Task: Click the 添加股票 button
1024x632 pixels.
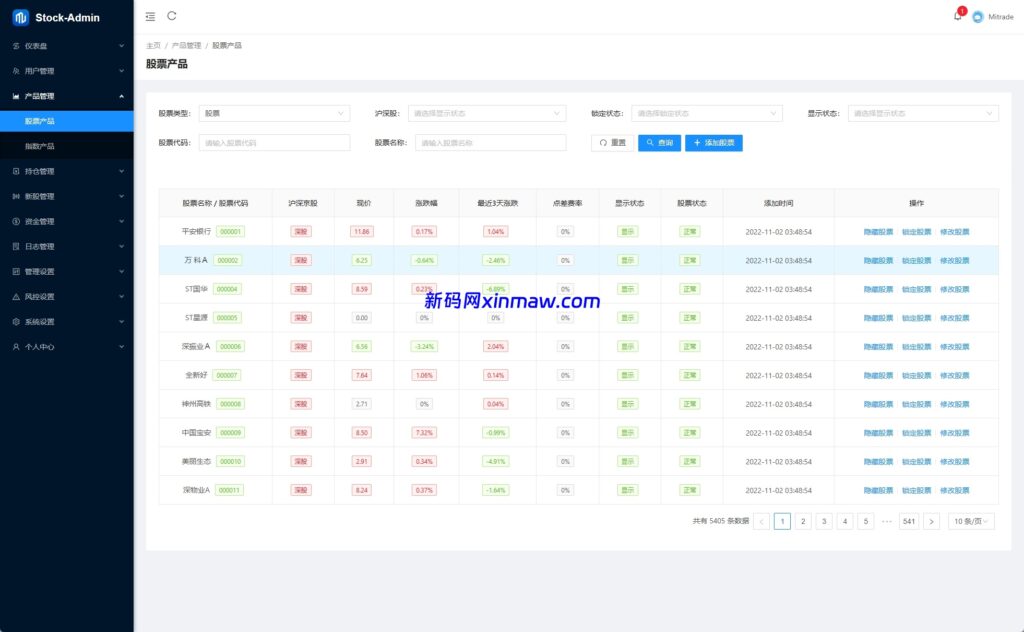Action: click(713, 143)
